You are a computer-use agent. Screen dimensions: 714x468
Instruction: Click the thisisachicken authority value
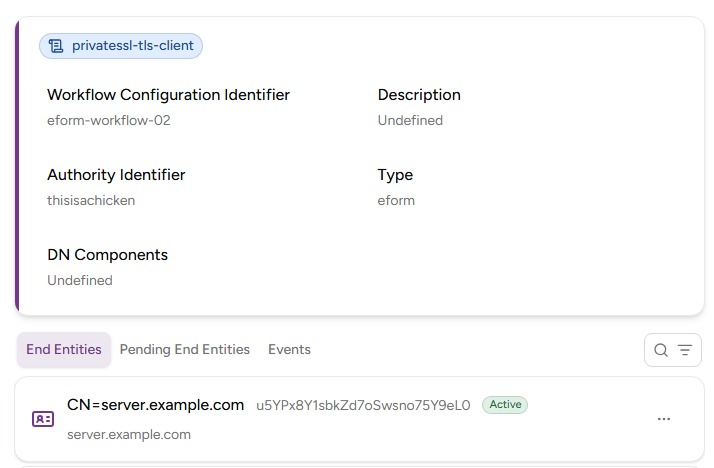[x=91, y=201]
